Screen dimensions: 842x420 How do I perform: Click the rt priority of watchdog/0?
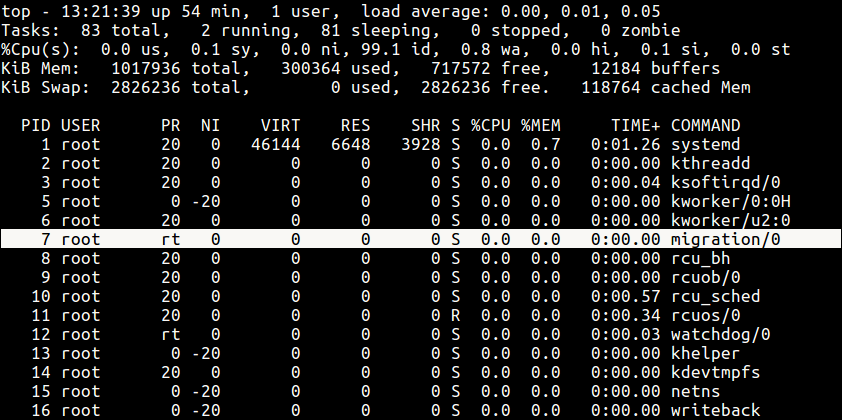coord(171,334)
